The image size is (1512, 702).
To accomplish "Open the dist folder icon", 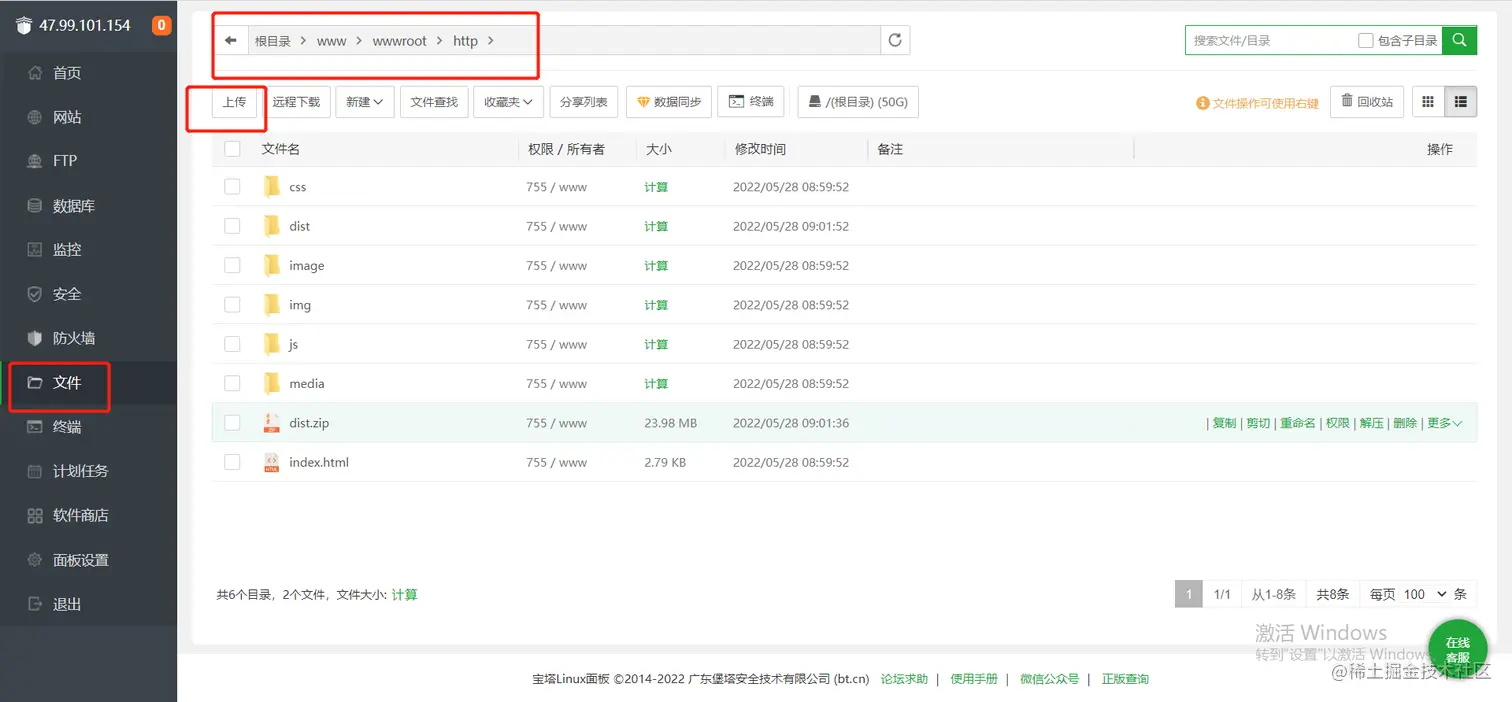I will point(271,226).
